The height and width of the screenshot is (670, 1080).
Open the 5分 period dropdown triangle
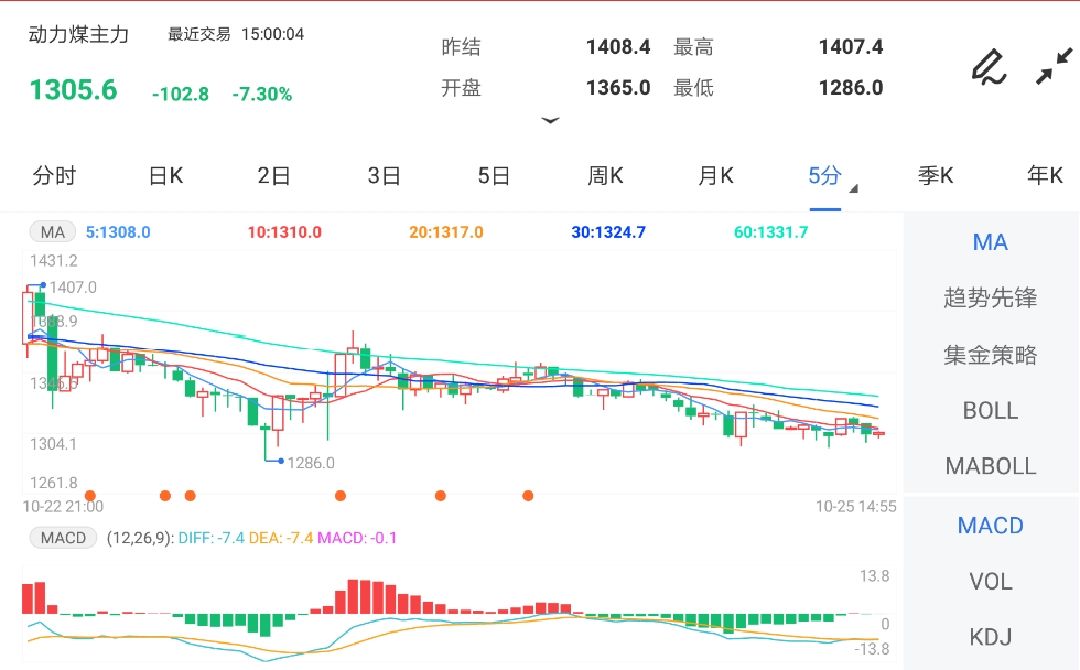pos(853,189)
